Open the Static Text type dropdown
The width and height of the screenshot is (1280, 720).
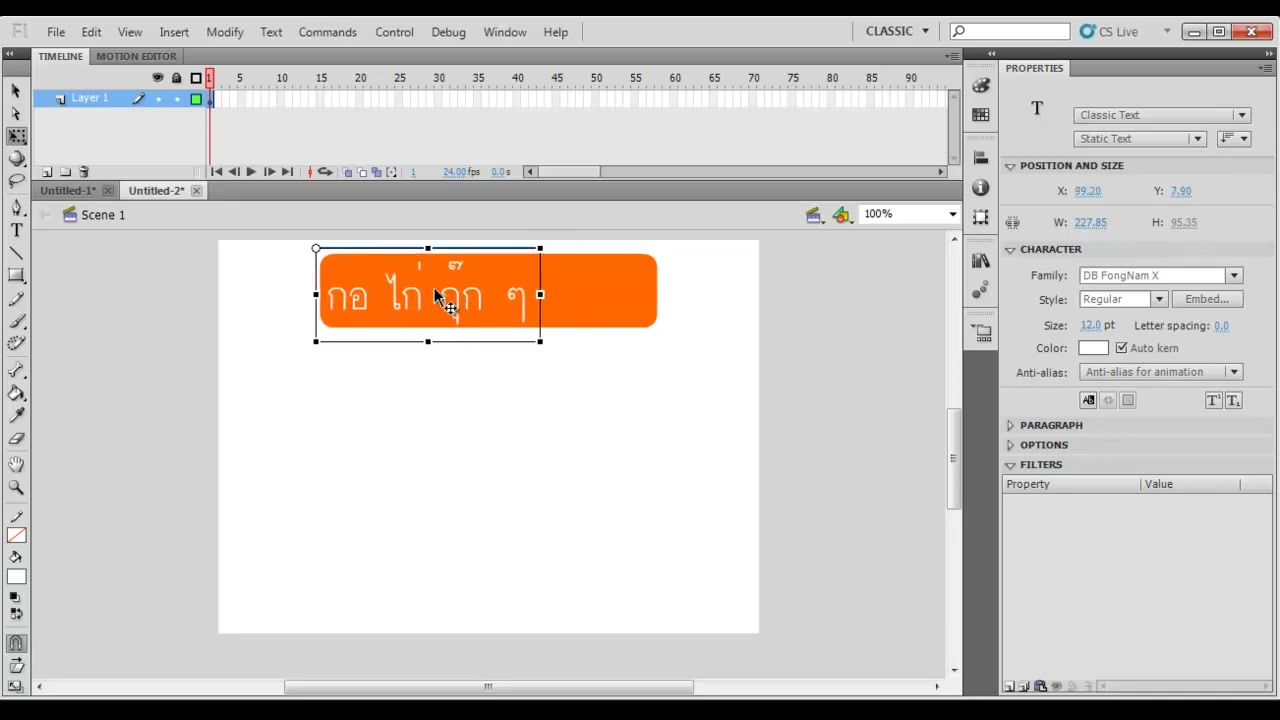[x=1140, y=139]
